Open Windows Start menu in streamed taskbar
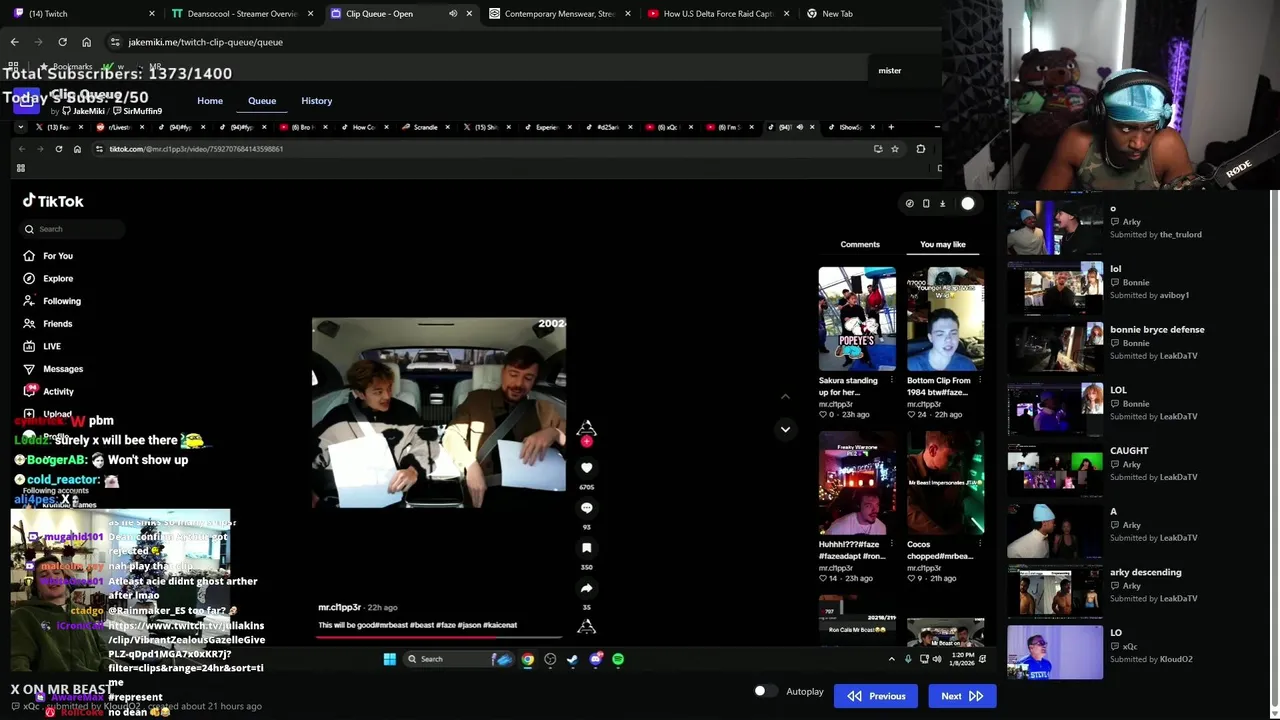This screenshot has height=720, width=1280. pyautogui.click(x=389, y=659)
